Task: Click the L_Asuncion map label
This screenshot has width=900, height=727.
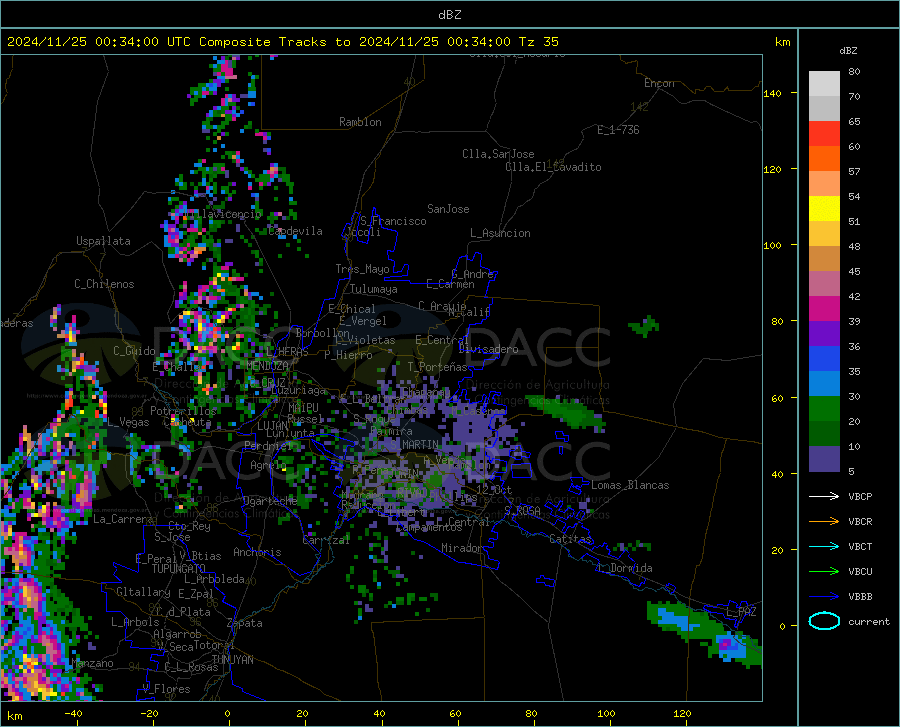Action: point(500,233)
